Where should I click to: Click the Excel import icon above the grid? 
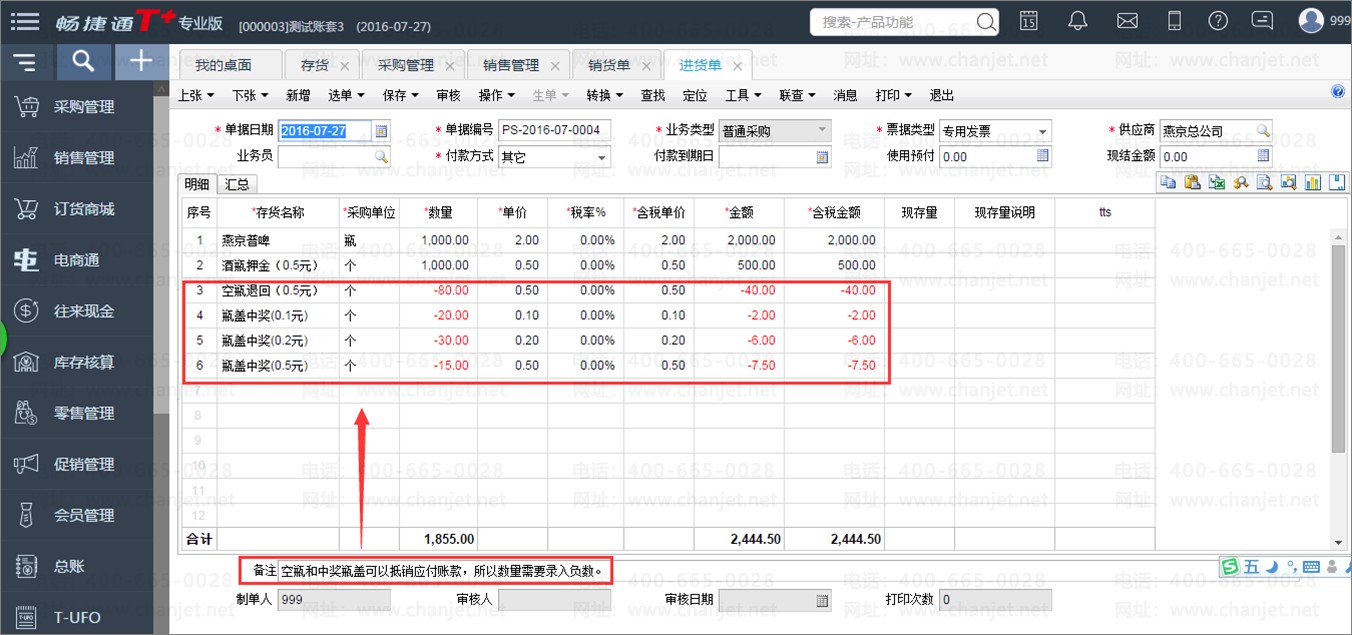click(x=1216, y=182)
